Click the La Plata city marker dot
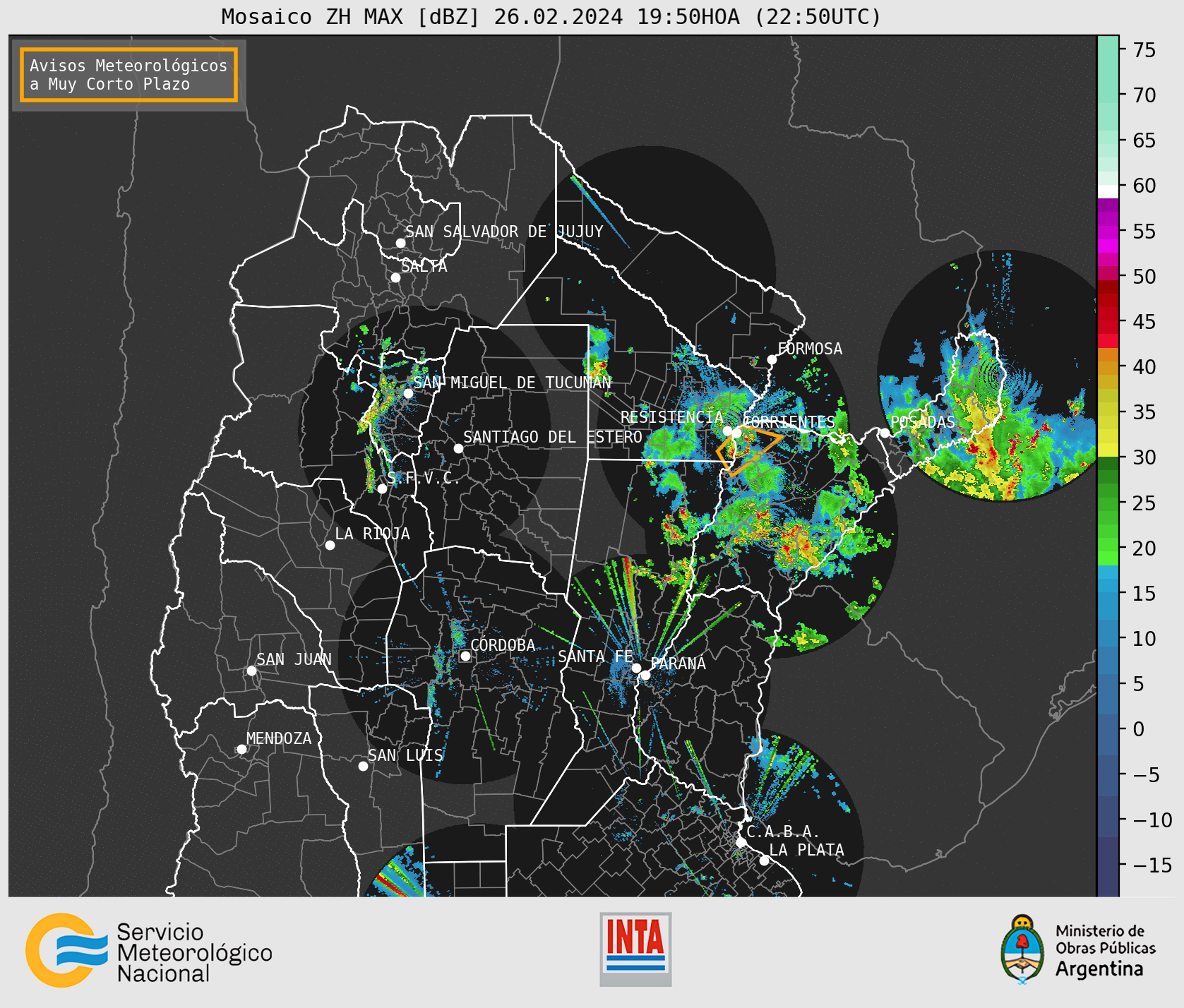1184x1008 pixels. [x=764, y=860]
